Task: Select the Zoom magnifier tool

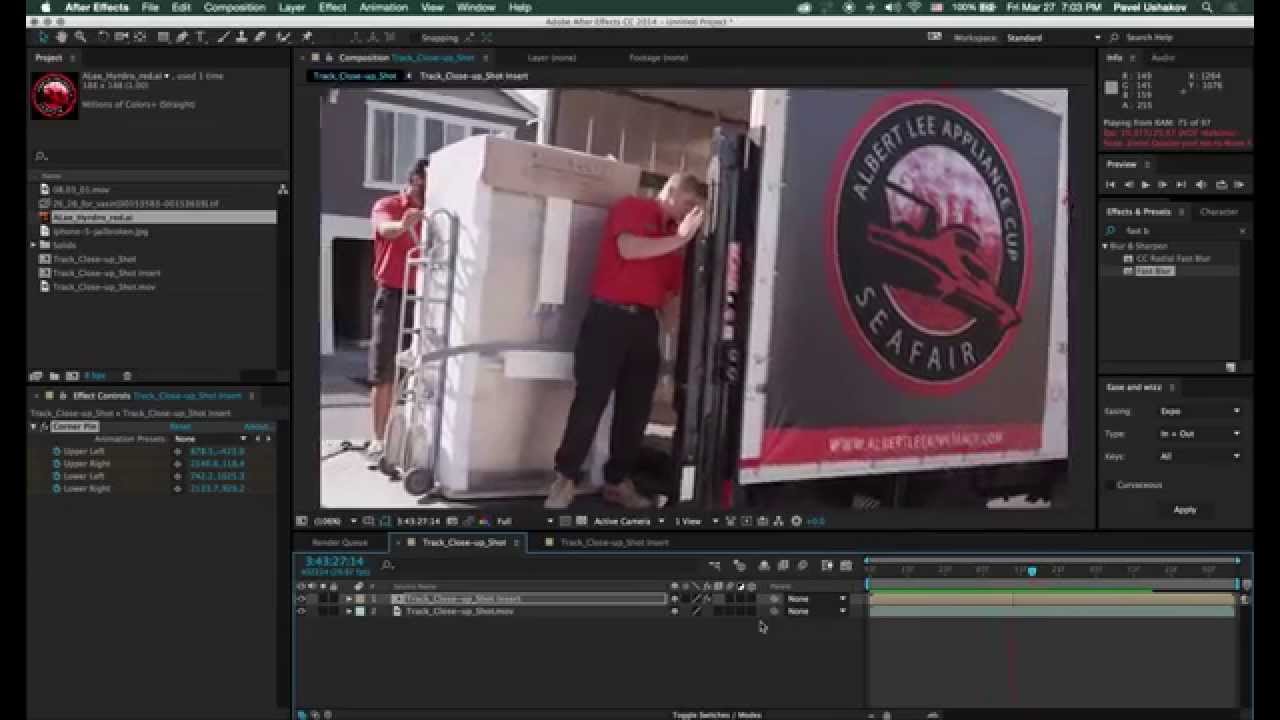Action: [80, 37]
